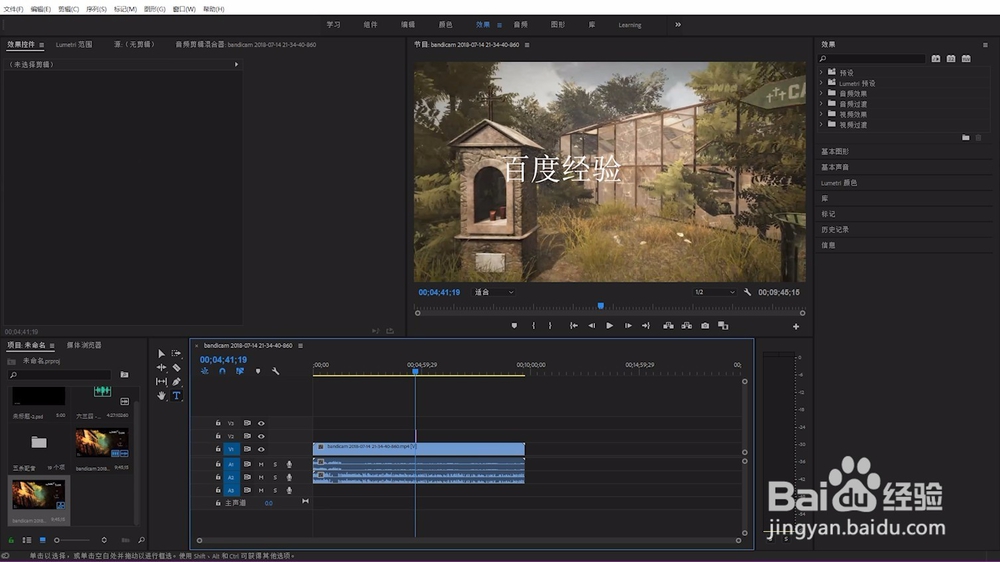Expand the 音频过渡 folder
Screen dimensions: 1000x562
tap(821, 103)
